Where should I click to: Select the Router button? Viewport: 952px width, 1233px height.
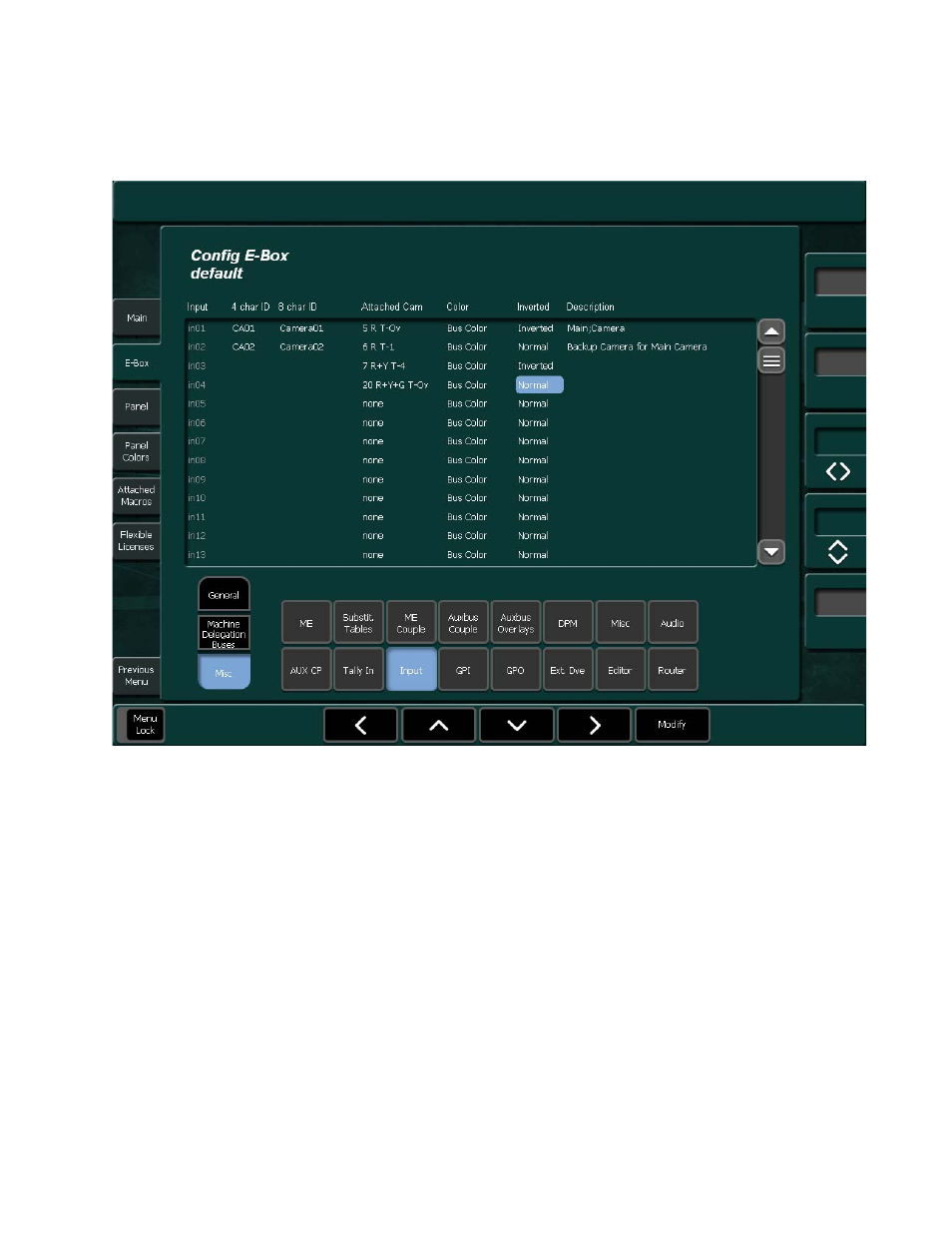pos(673,670)
